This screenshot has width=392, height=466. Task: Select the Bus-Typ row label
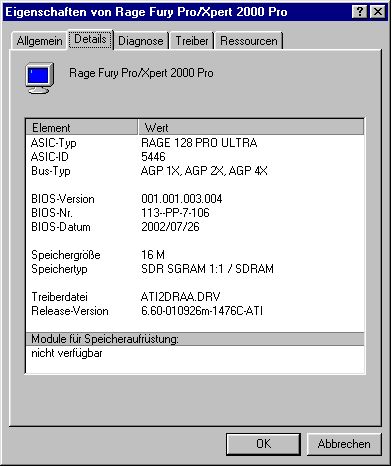point(51,171)
